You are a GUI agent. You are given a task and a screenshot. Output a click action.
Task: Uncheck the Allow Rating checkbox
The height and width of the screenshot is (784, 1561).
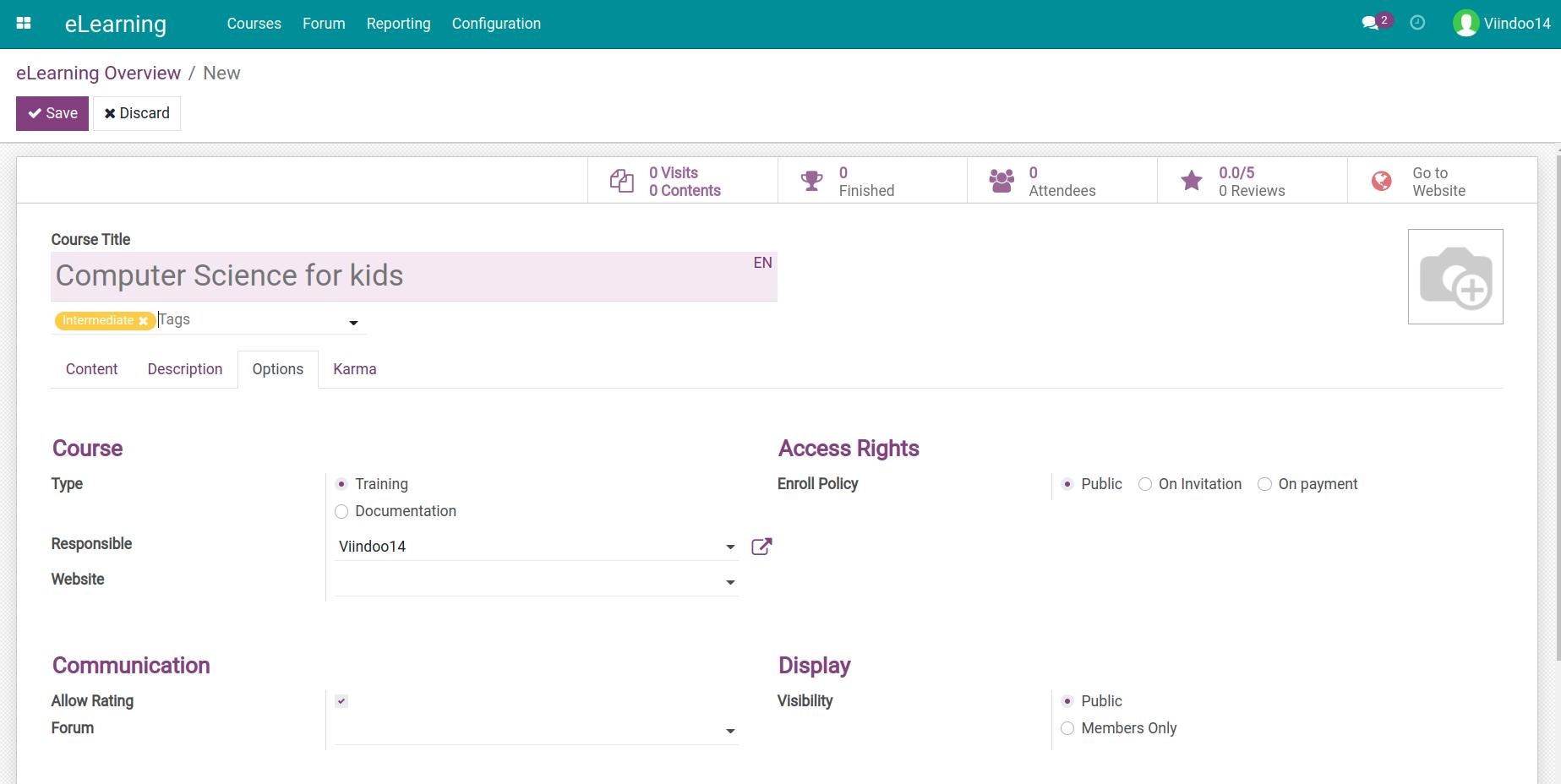341,701
